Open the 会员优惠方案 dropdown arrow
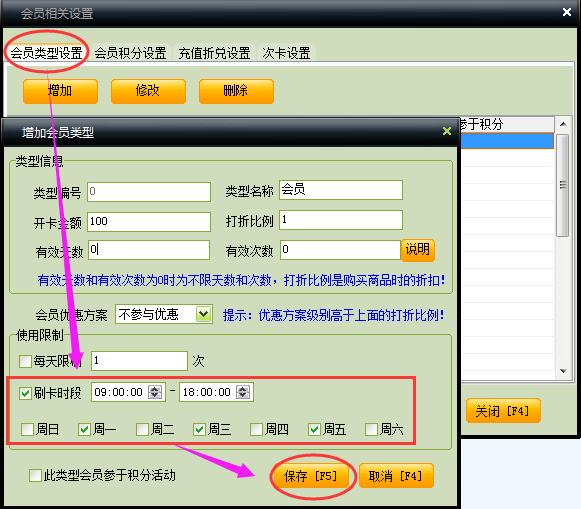 (203, 314)
